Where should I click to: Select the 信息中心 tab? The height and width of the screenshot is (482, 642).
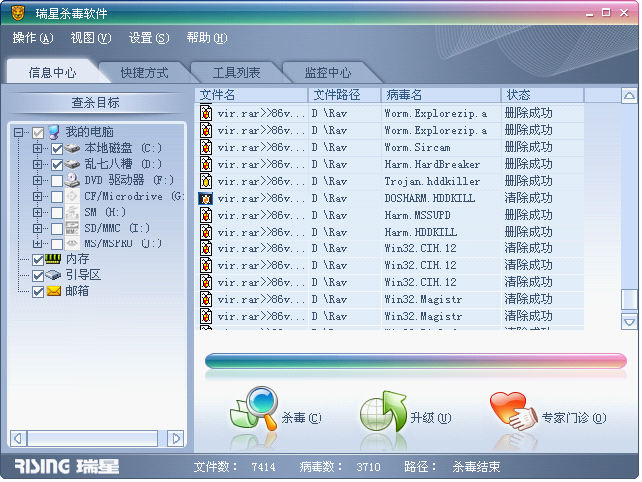52,73
